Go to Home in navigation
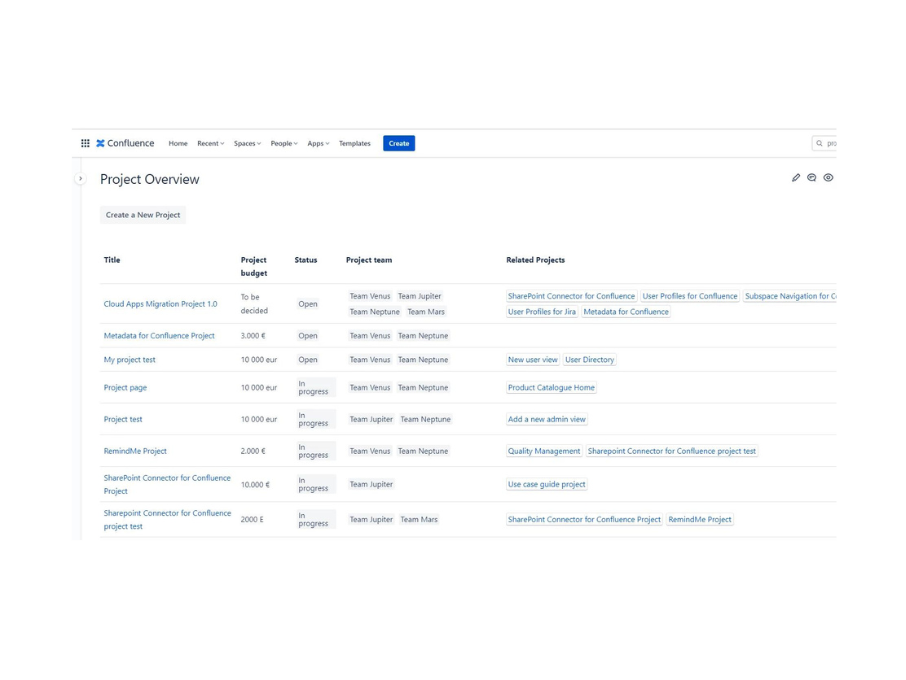906x680 pixels. click(x=178, y=143)
